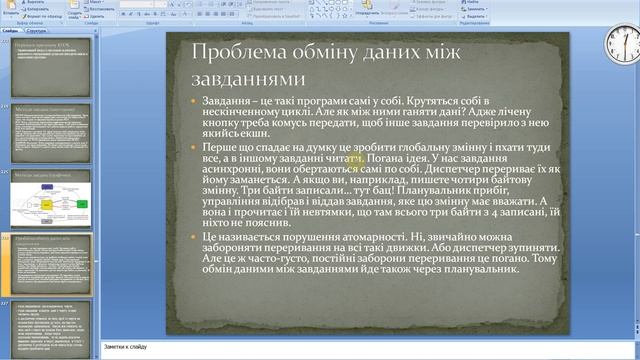Click Delete slide (Удалить)
Screen dimensions: 640x360
point(94,16)
